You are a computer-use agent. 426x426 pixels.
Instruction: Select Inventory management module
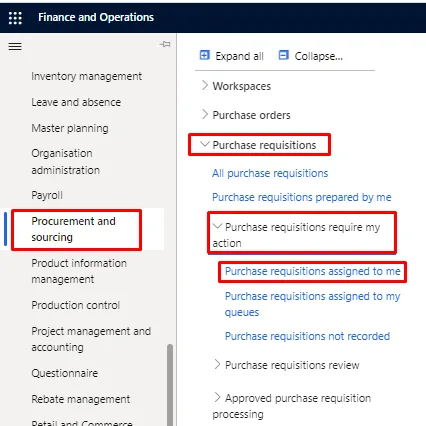87,76
